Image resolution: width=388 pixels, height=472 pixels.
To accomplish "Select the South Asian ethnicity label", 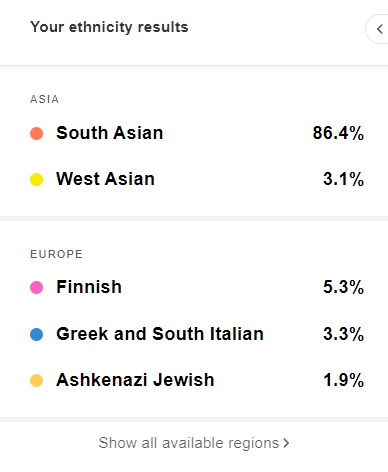I will point(110,133).
